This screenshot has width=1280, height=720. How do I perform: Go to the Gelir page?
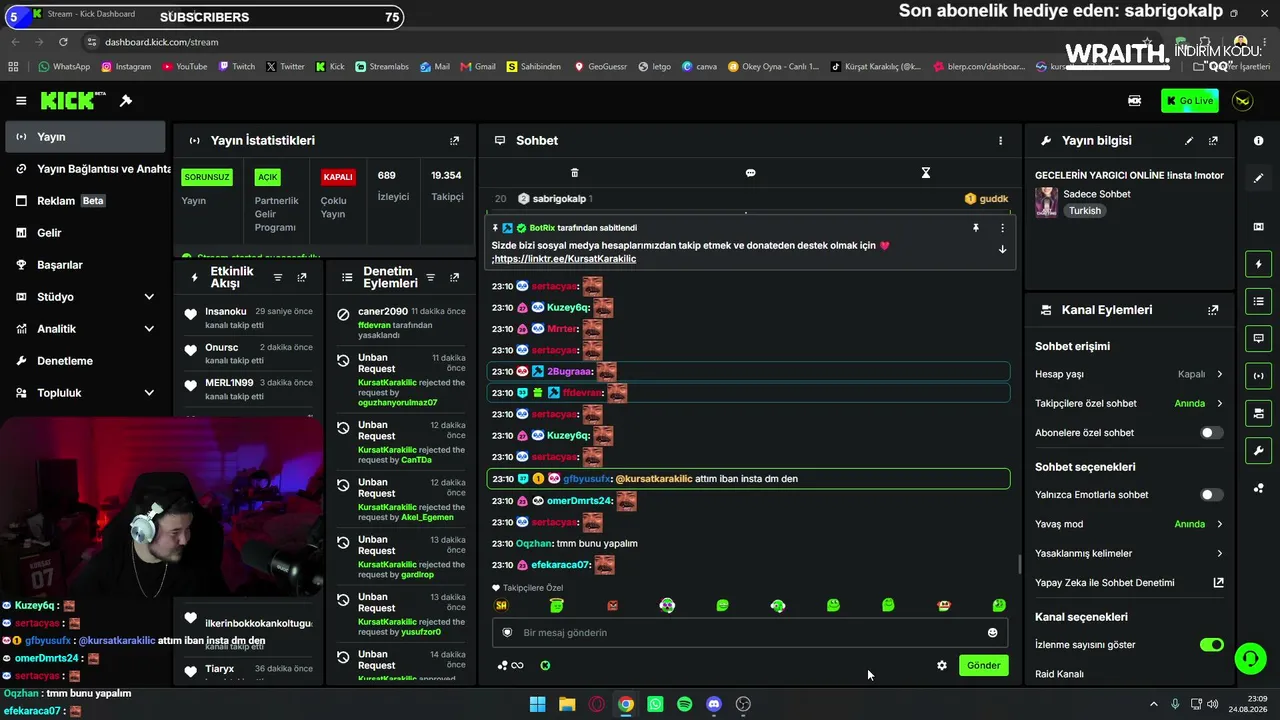click(86, 233)
